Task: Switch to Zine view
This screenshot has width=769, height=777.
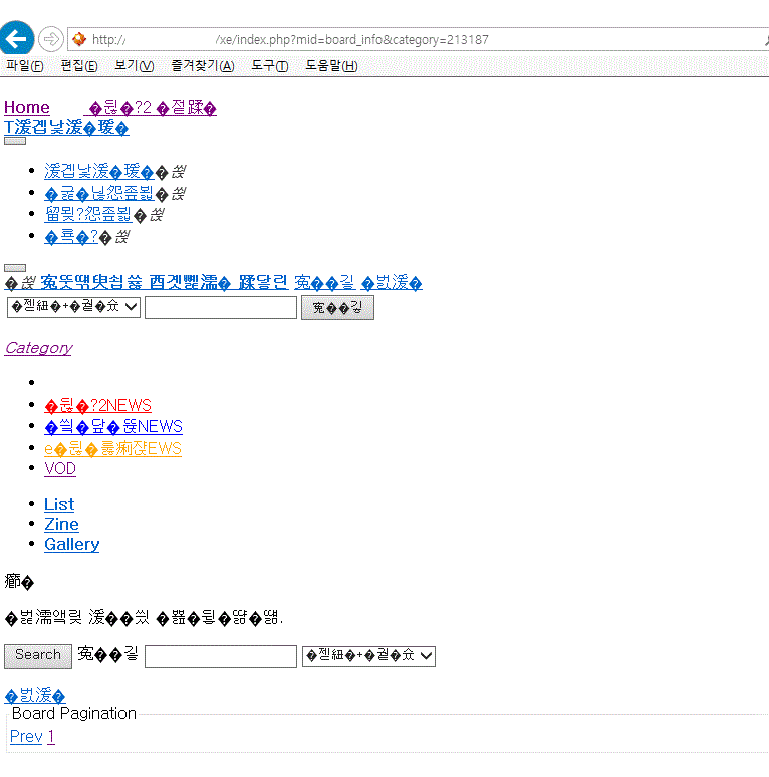Action: 61,525
